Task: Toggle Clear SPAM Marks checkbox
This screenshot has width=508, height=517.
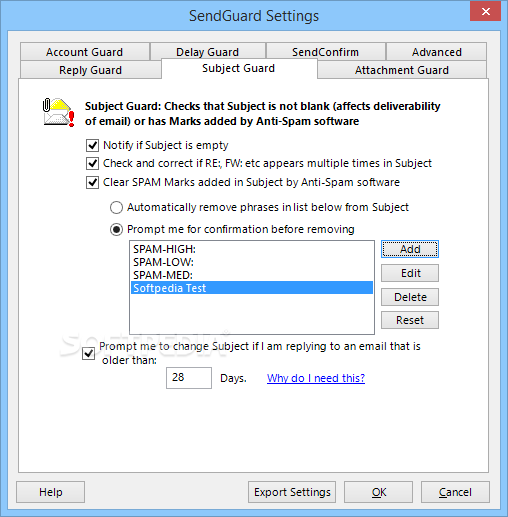Action: [92, 182]
